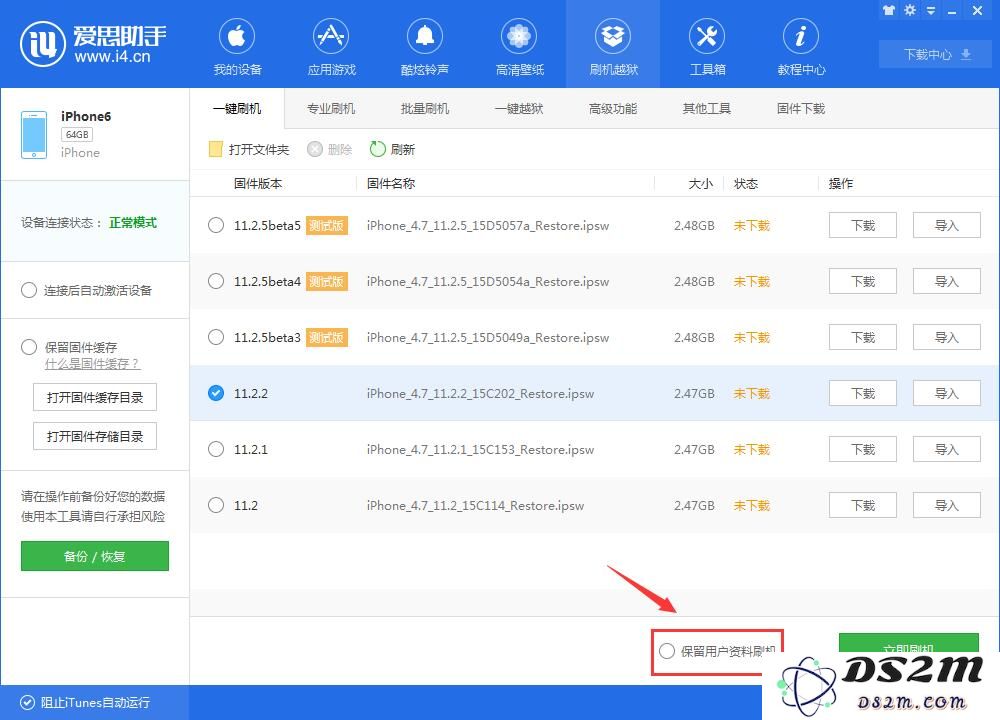This screenshot has height=720, width=1000.
Task: Switch to the 高级功能 tab
Action: 613,109
